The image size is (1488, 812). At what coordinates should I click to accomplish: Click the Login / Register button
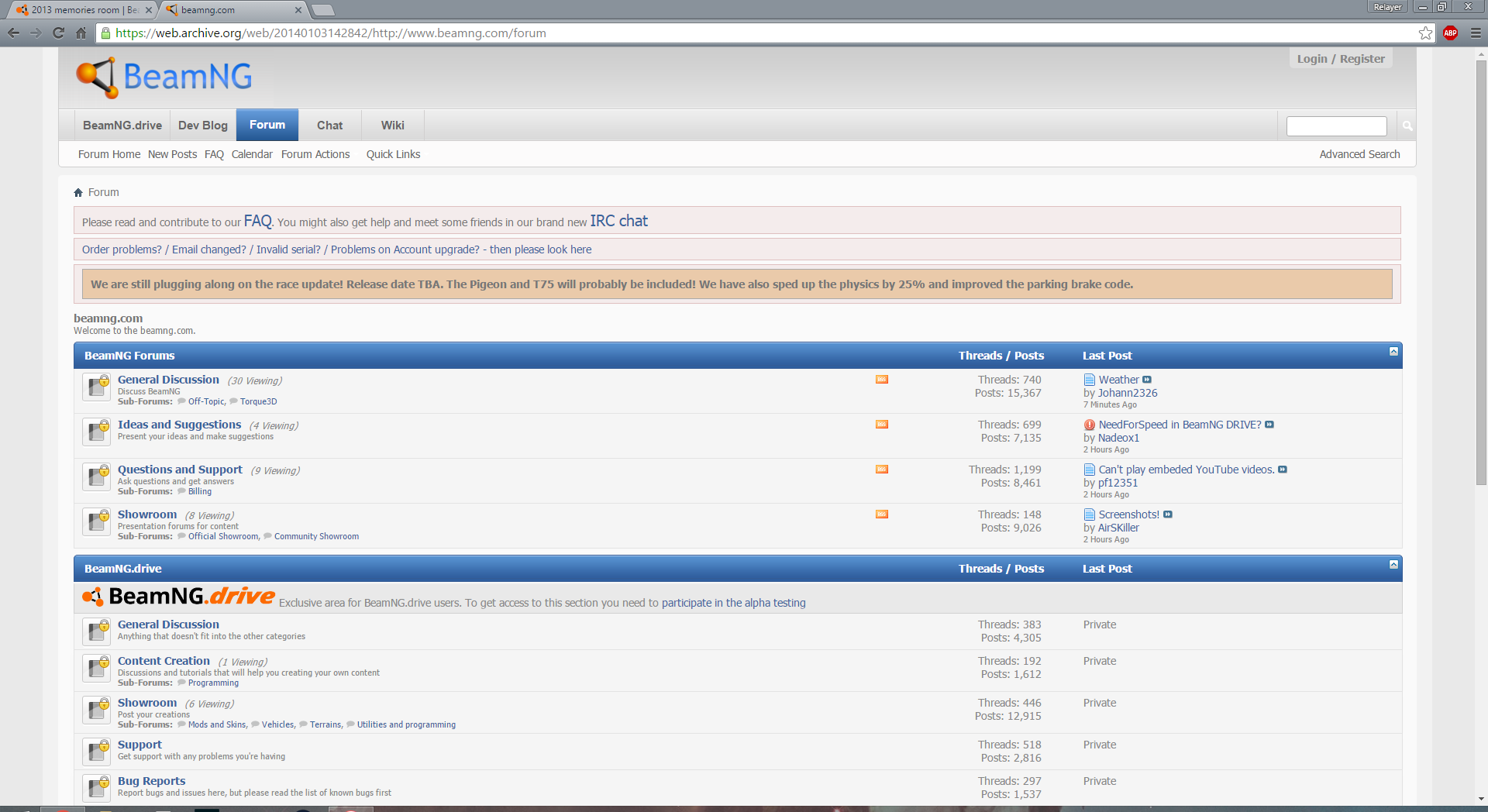click(1341, 59)
